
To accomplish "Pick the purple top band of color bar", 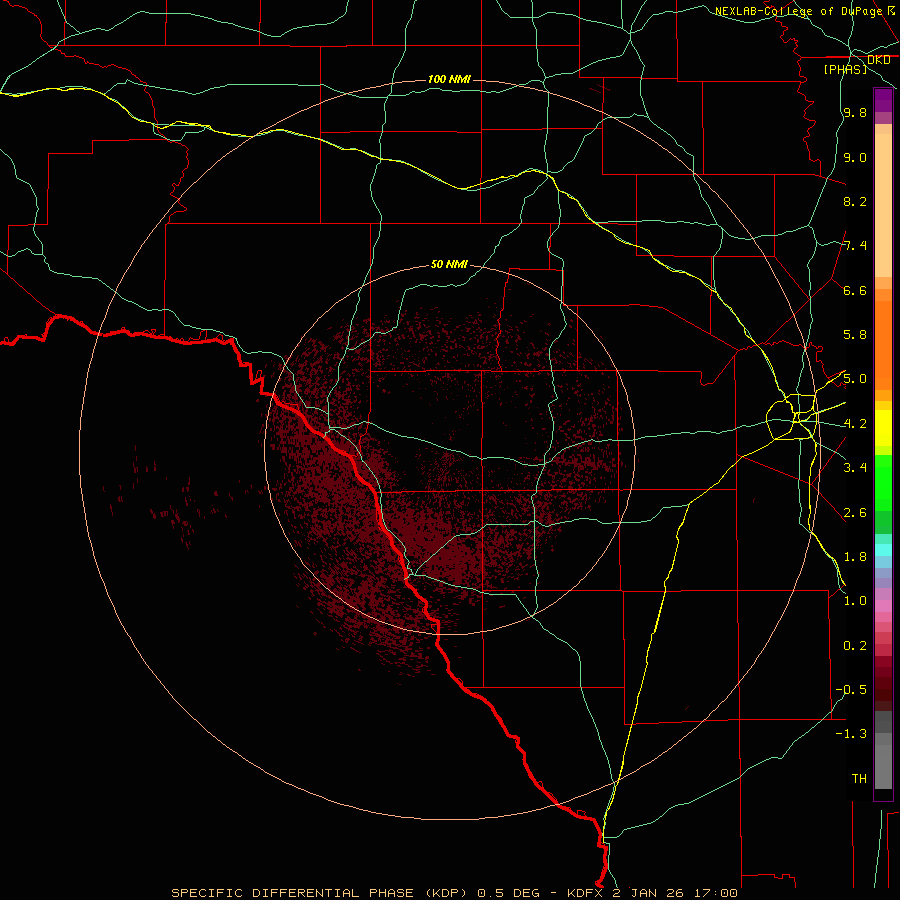I will click(883, 100).
